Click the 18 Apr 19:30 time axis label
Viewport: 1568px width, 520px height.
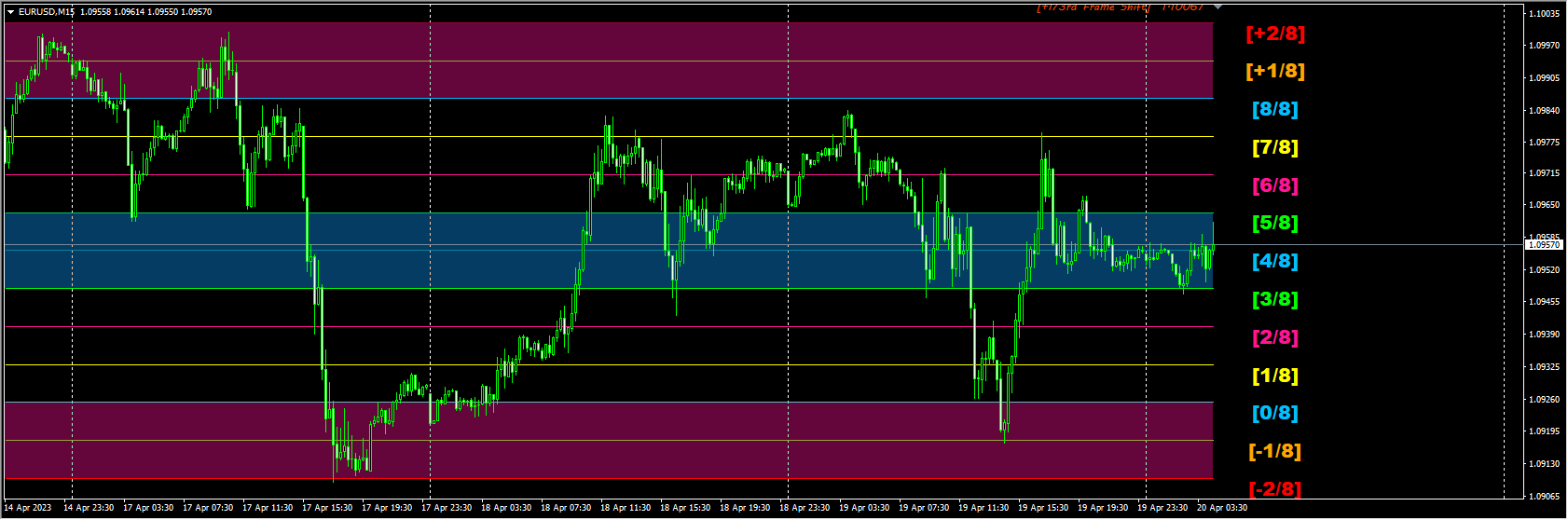point(745,509)
